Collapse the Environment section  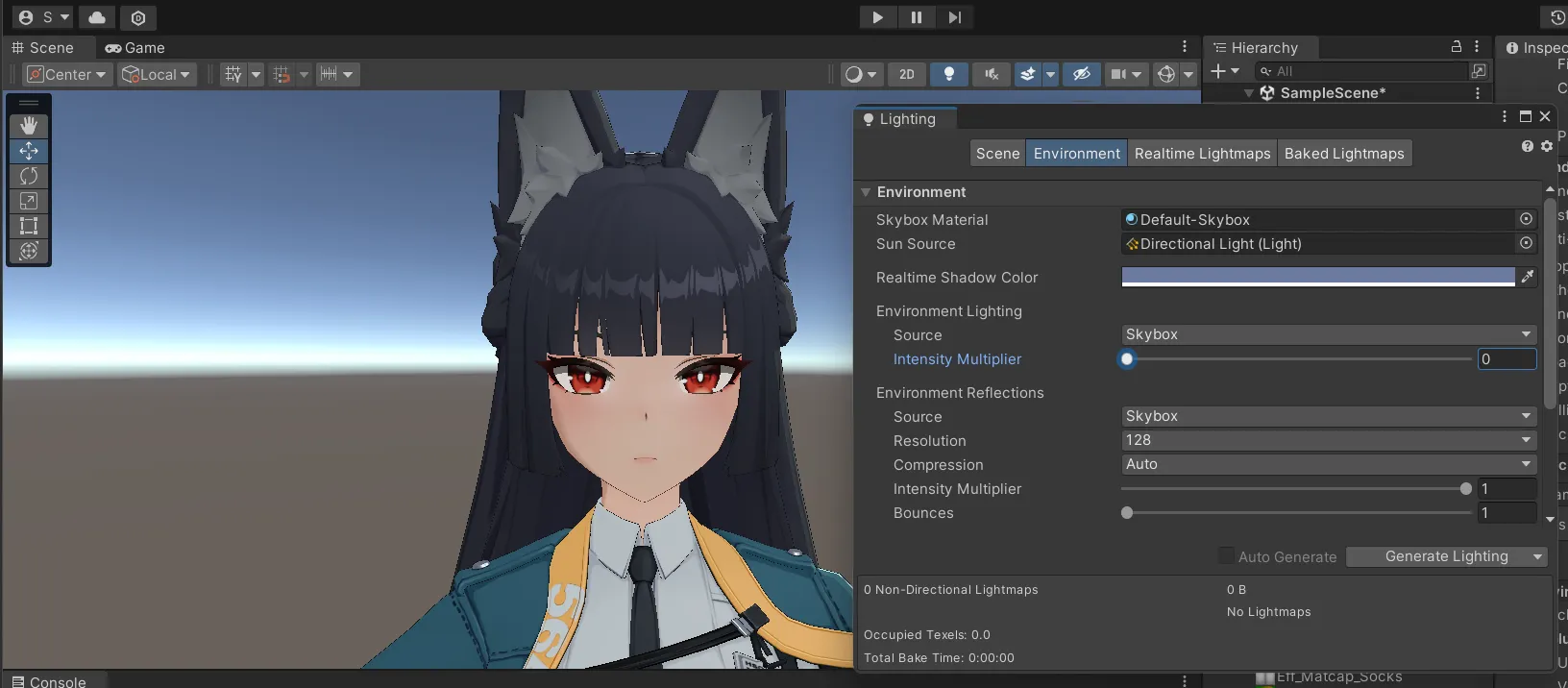866,192
